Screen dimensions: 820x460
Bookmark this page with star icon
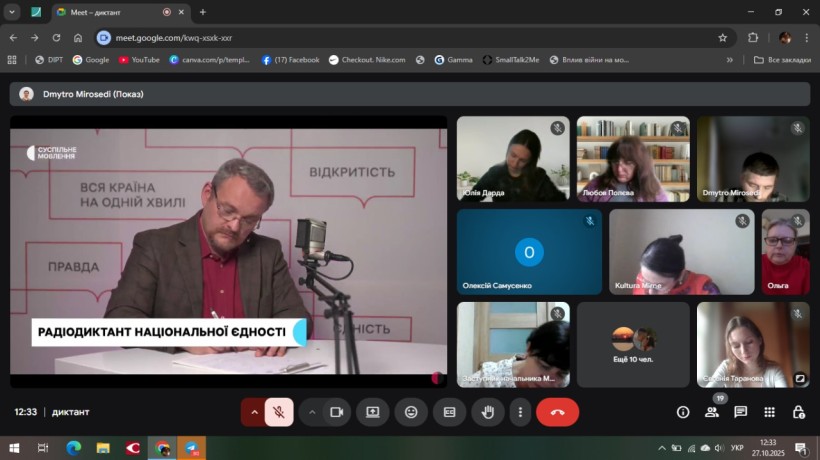(x=723, y=38)
